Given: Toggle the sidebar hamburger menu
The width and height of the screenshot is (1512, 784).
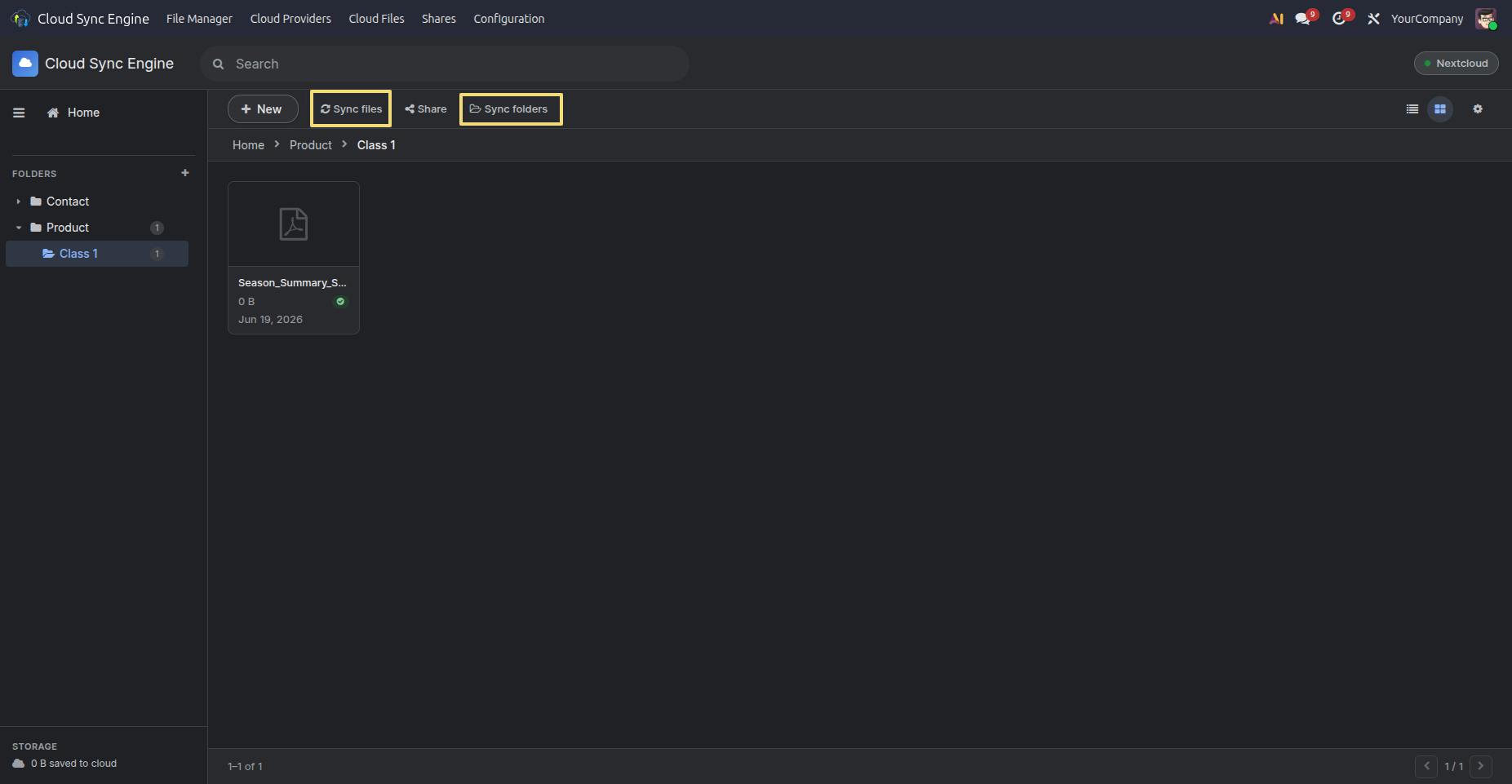Looking at the screenshot, I should coord(19,113).
